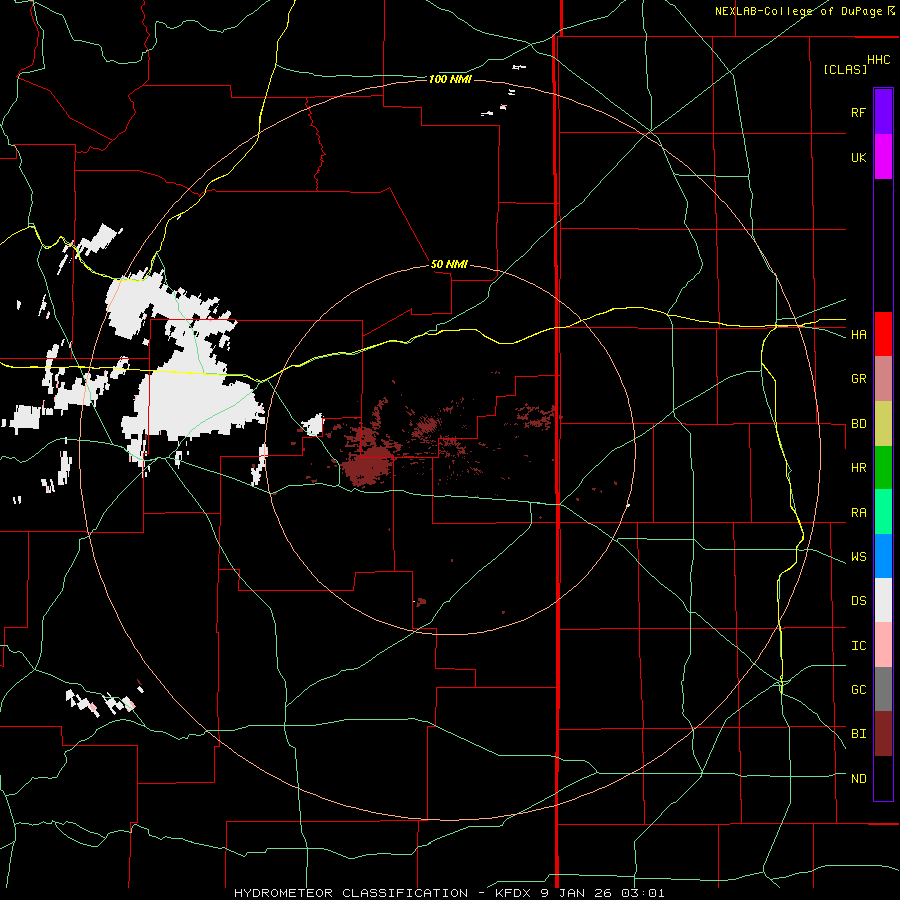
Task: Select the IC pink legend swatch
Action: point(883,645)
